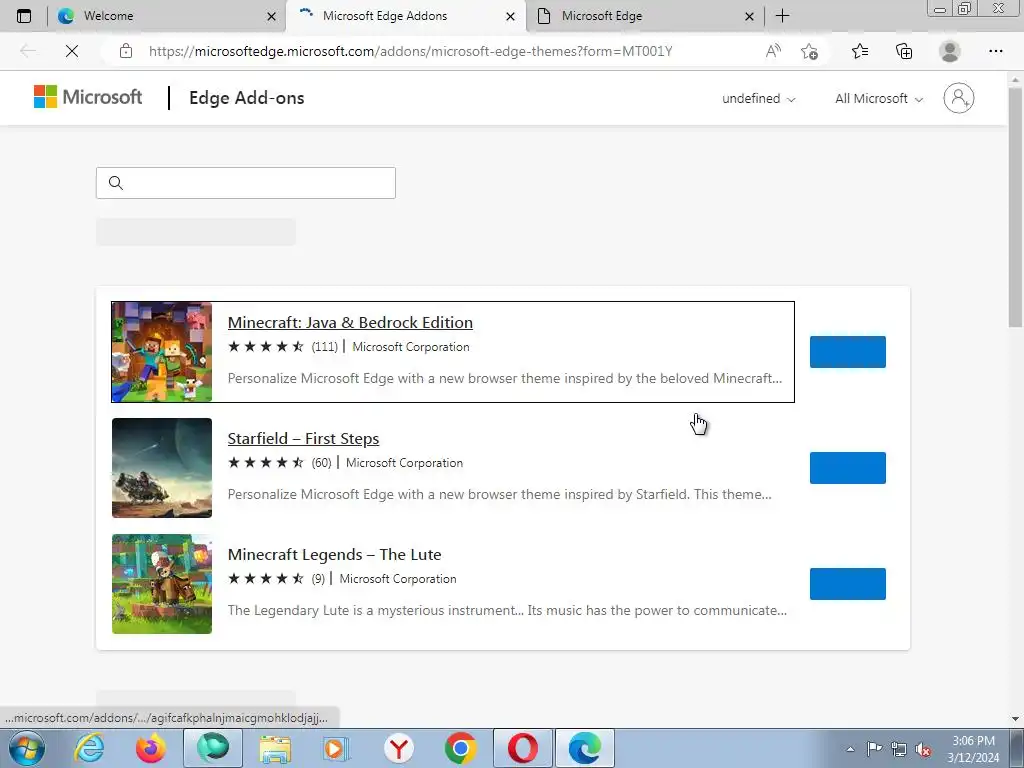The width and height of the screenshot is (1024, 768).
Task: Open Minecraft: Java & Bedrock Edition
Action: pos(350,323)
